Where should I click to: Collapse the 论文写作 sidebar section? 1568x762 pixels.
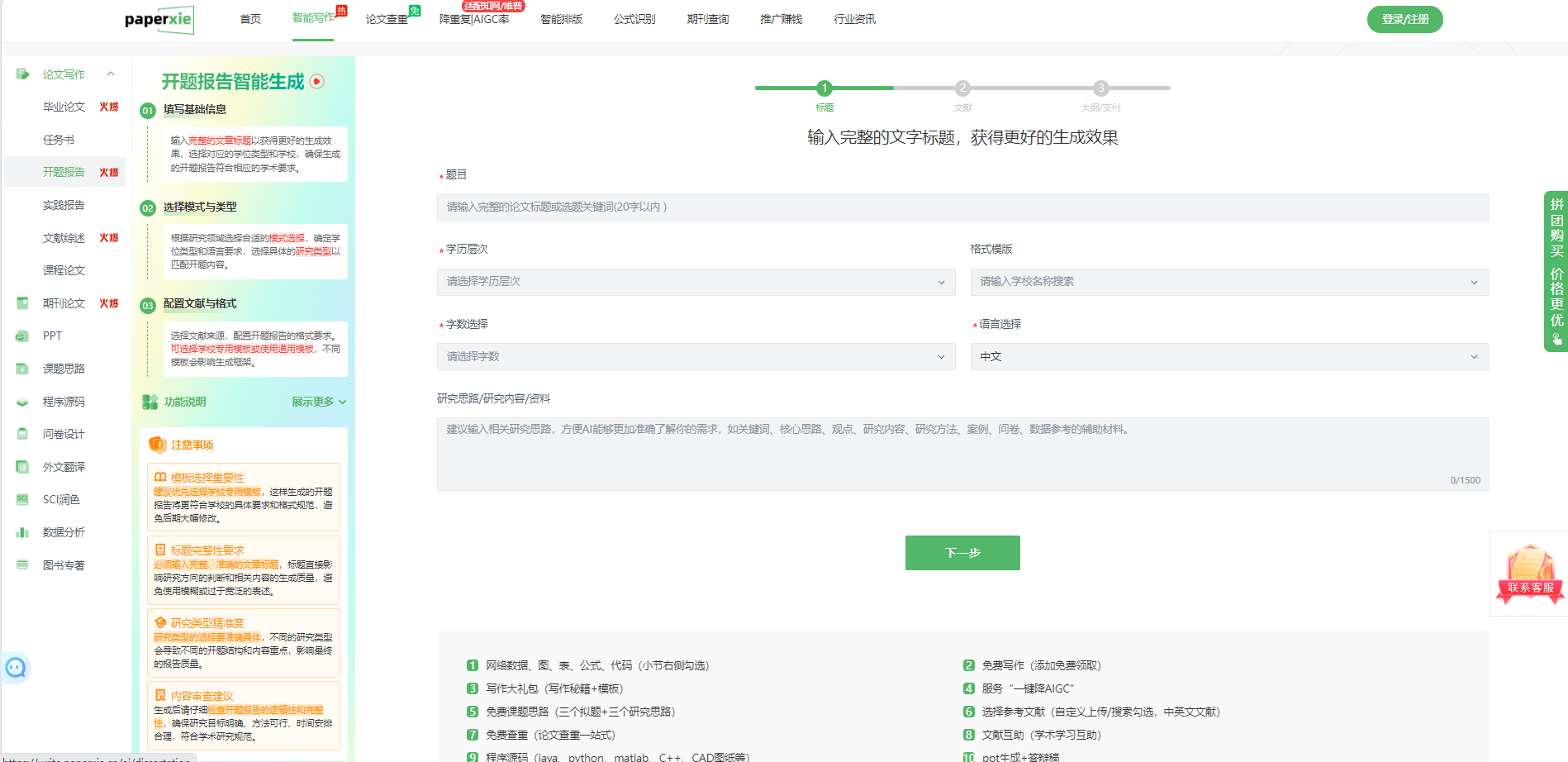111,74
